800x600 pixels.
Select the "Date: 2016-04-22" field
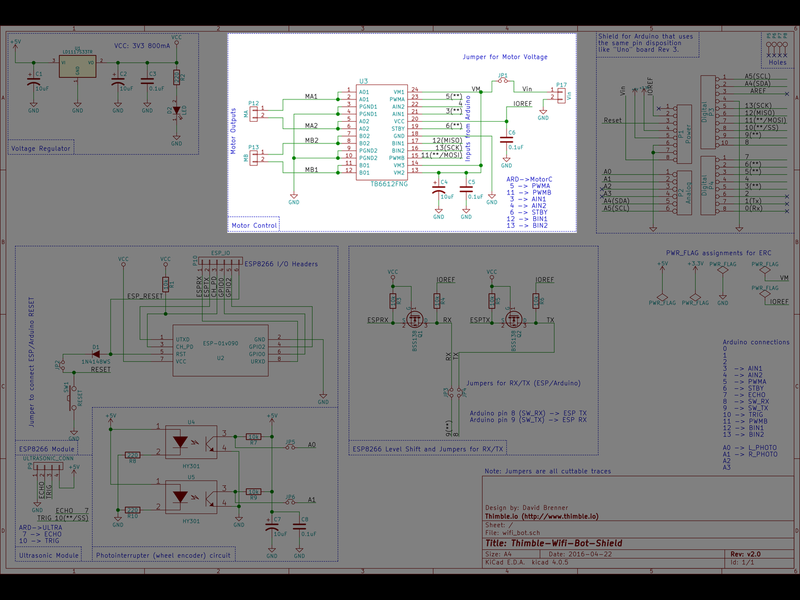[x=580, y=554]
